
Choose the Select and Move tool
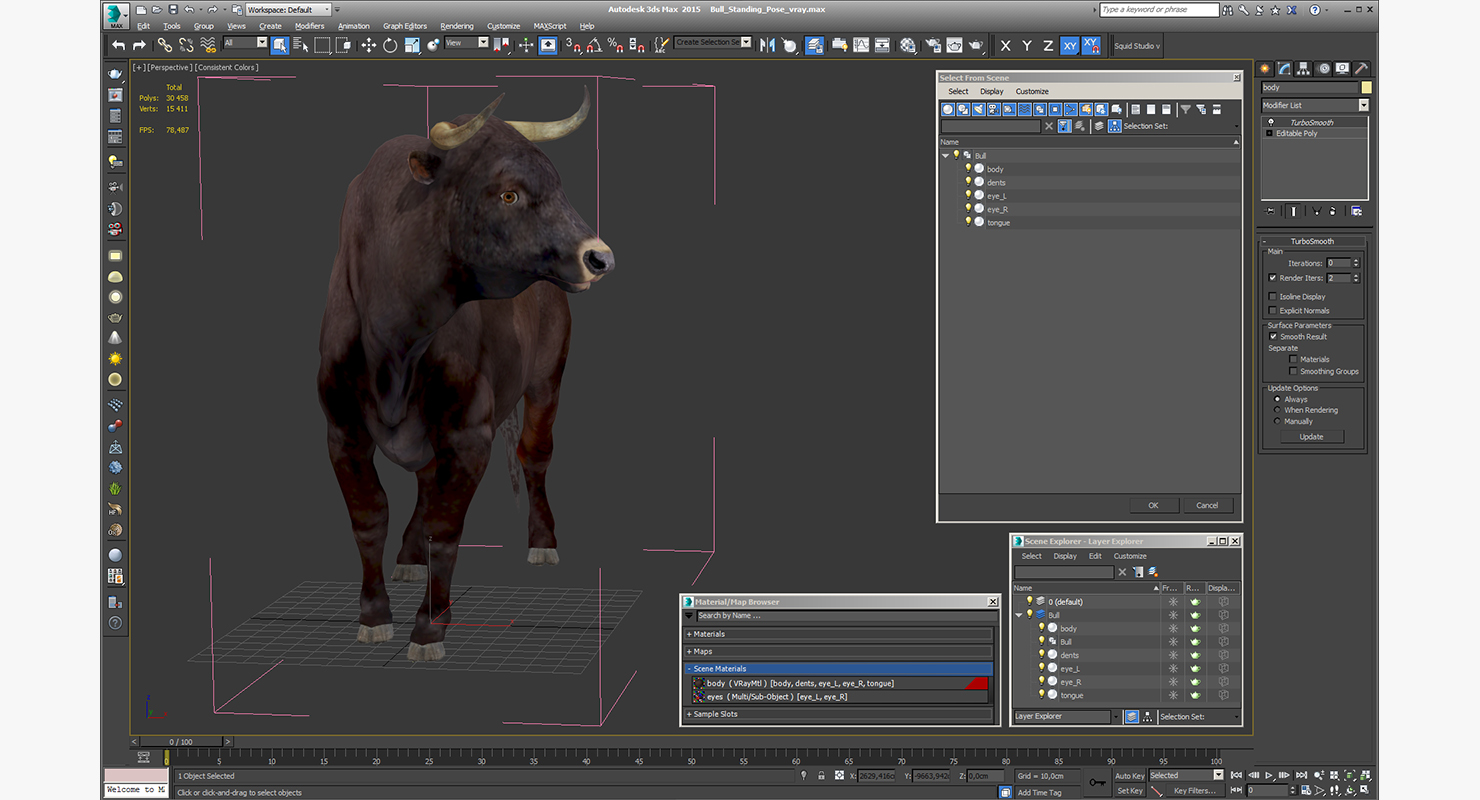368,45
